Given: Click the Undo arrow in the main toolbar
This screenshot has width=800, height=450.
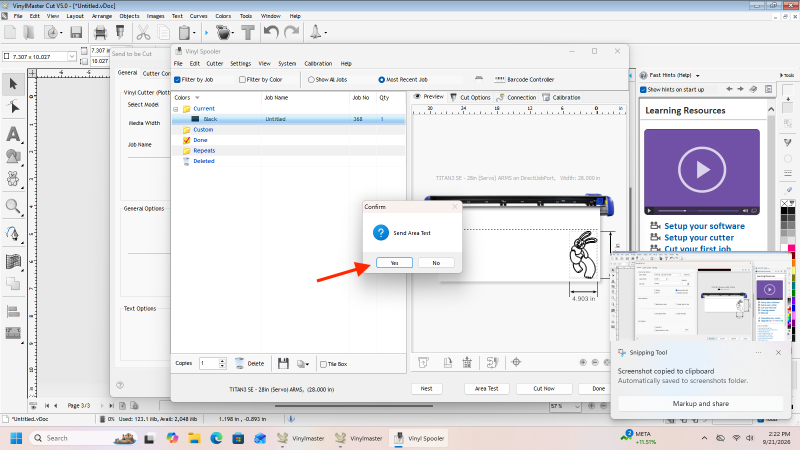Looking at the screenshot, I should pos(271,33).
